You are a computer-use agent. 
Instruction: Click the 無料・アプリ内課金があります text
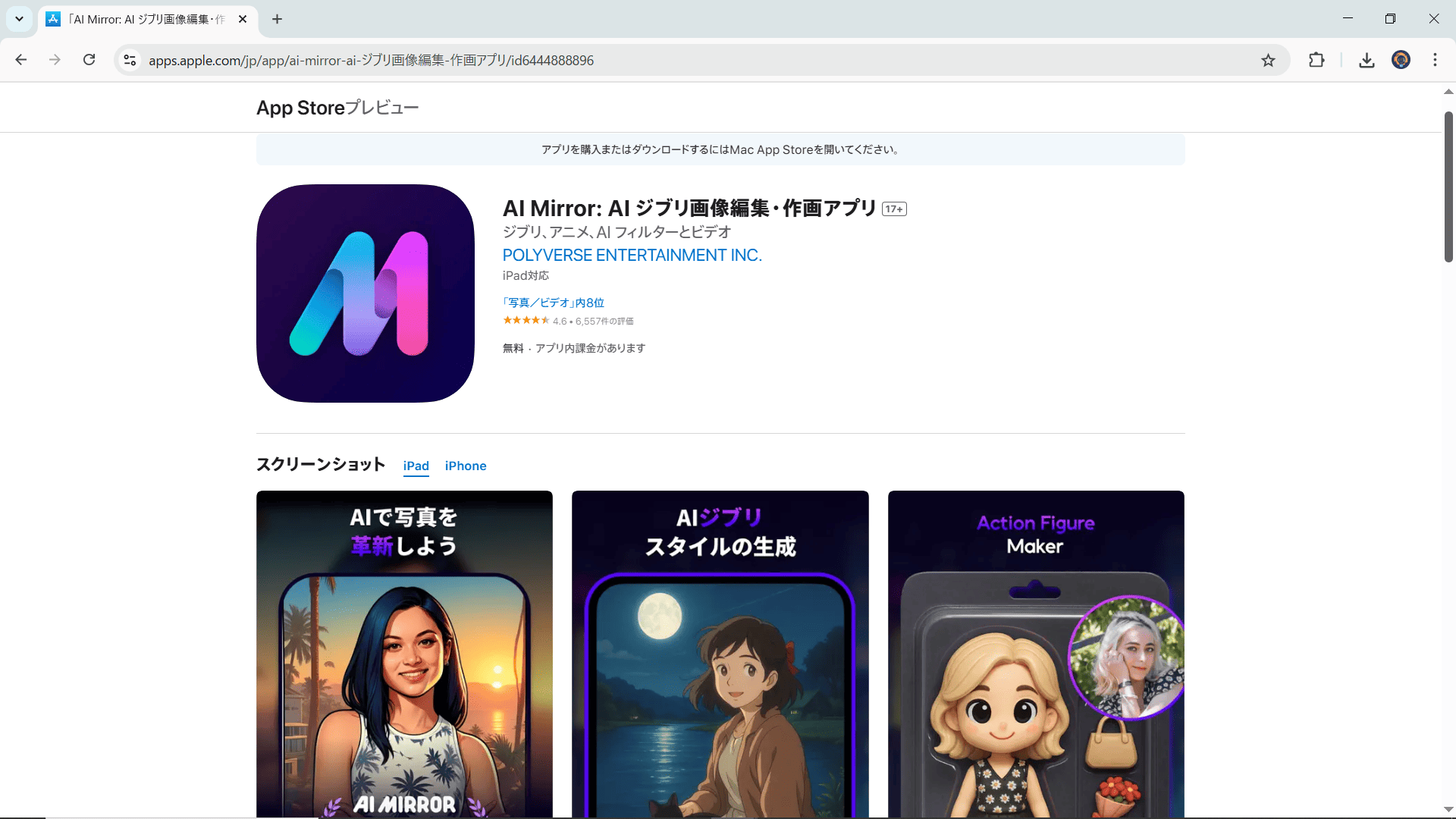pos(573,348)
